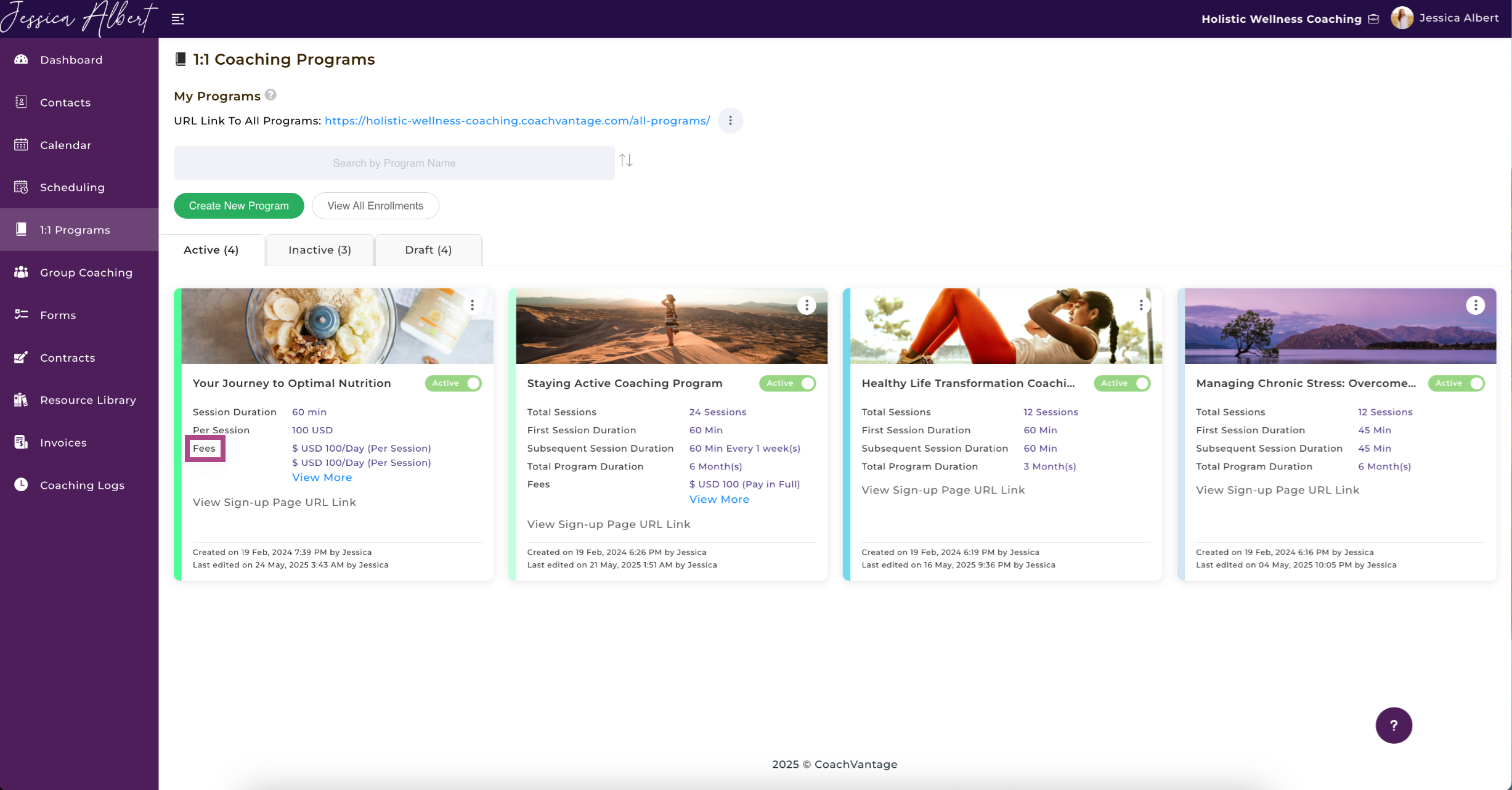Image resolution: width=1512 pixels, height=790 pixels.
Task: Click the 1:1 Programs book icon
Action: coord(21,230)
